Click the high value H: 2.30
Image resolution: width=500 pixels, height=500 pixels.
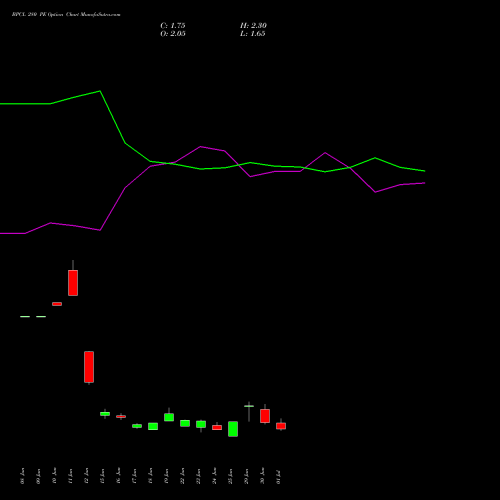253,26
